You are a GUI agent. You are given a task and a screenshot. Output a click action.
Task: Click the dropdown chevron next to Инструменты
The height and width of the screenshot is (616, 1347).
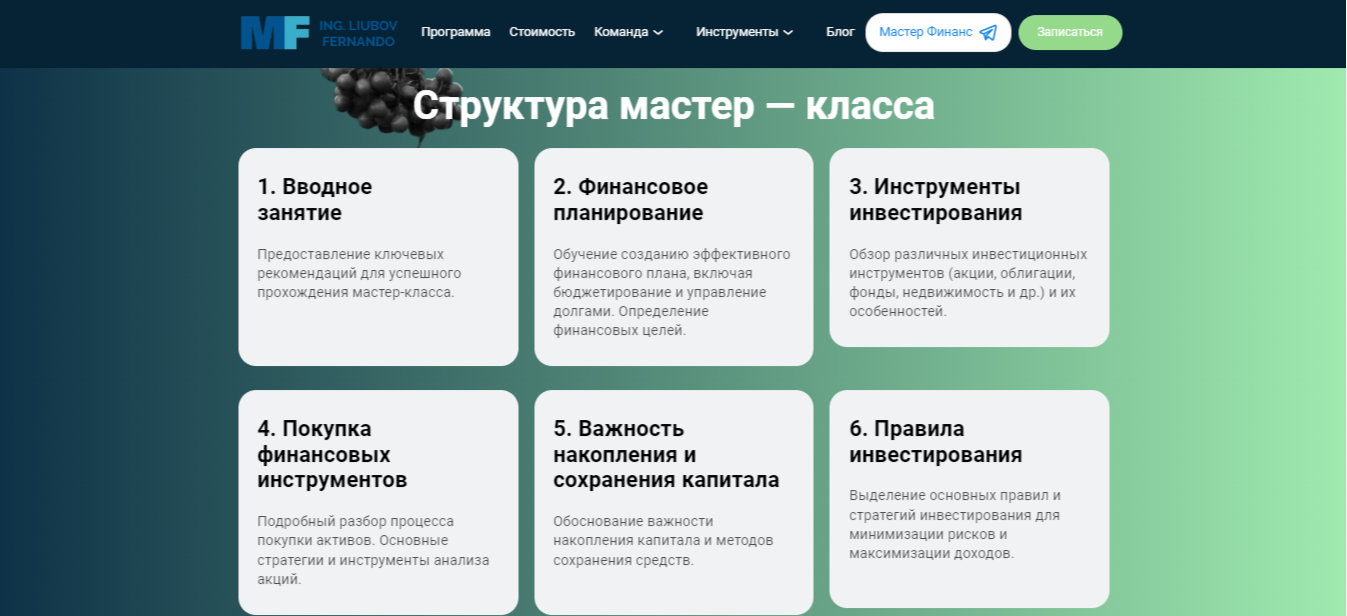790,32
